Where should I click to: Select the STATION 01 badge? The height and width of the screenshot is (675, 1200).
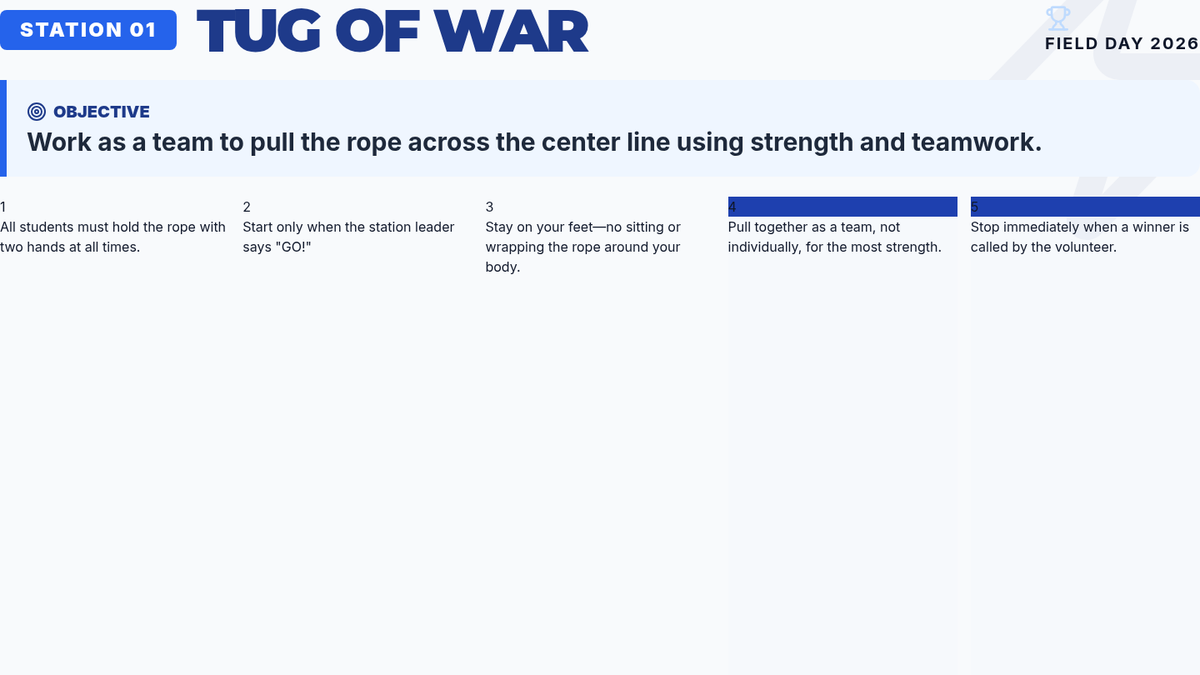(x=88, y=30)
